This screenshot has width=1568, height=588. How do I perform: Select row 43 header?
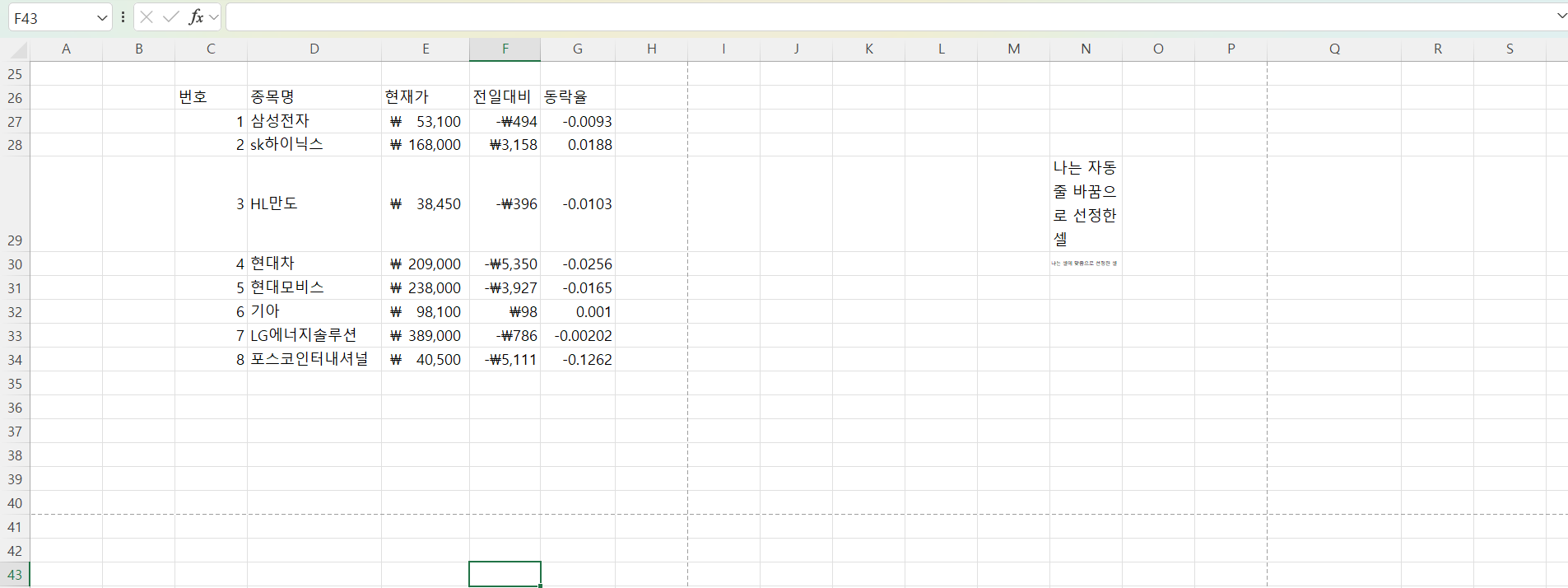(x=15, y=575)
